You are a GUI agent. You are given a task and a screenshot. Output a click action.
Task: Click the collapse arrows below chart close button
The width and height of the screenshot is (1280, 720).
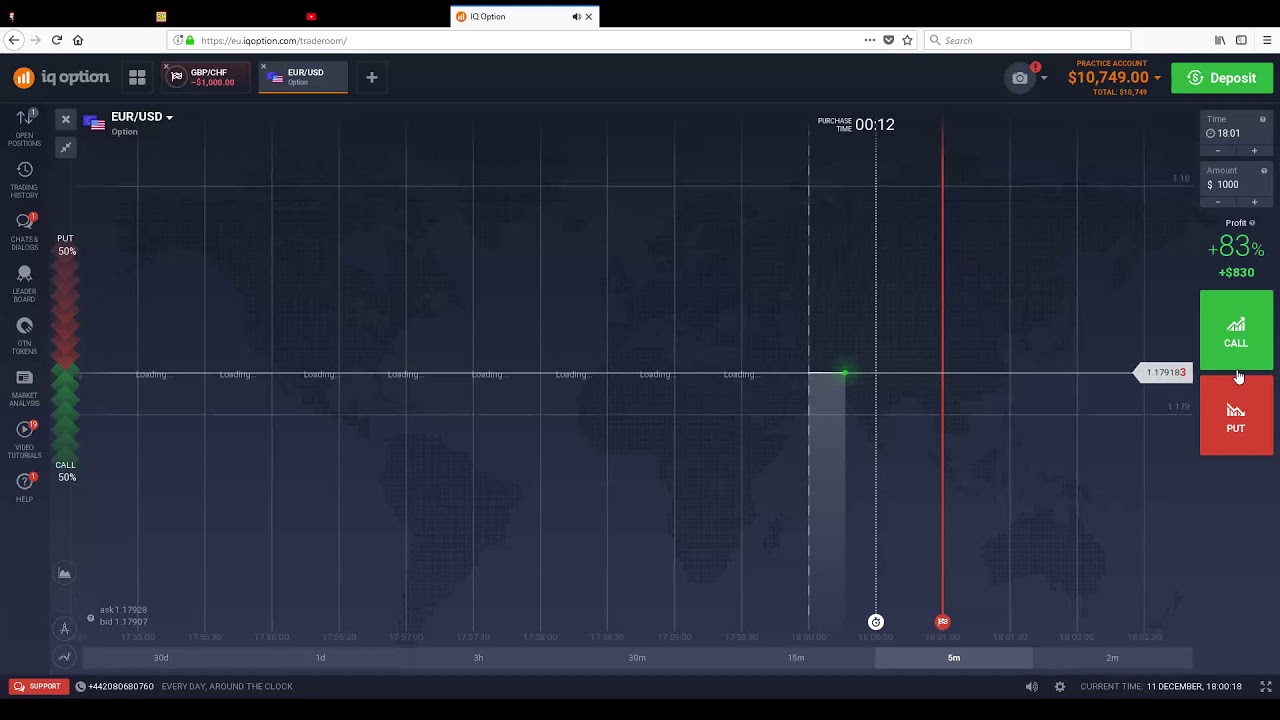coord(66,148)
